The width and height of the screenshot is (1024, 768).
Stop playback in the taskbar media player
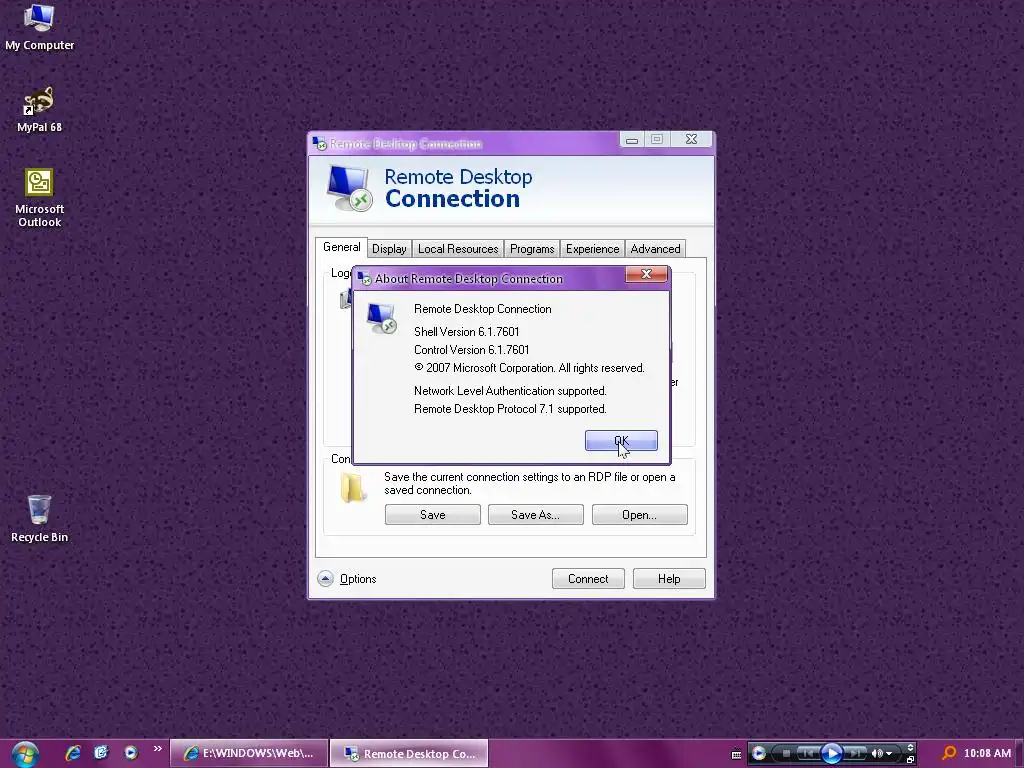coord(786,754)
